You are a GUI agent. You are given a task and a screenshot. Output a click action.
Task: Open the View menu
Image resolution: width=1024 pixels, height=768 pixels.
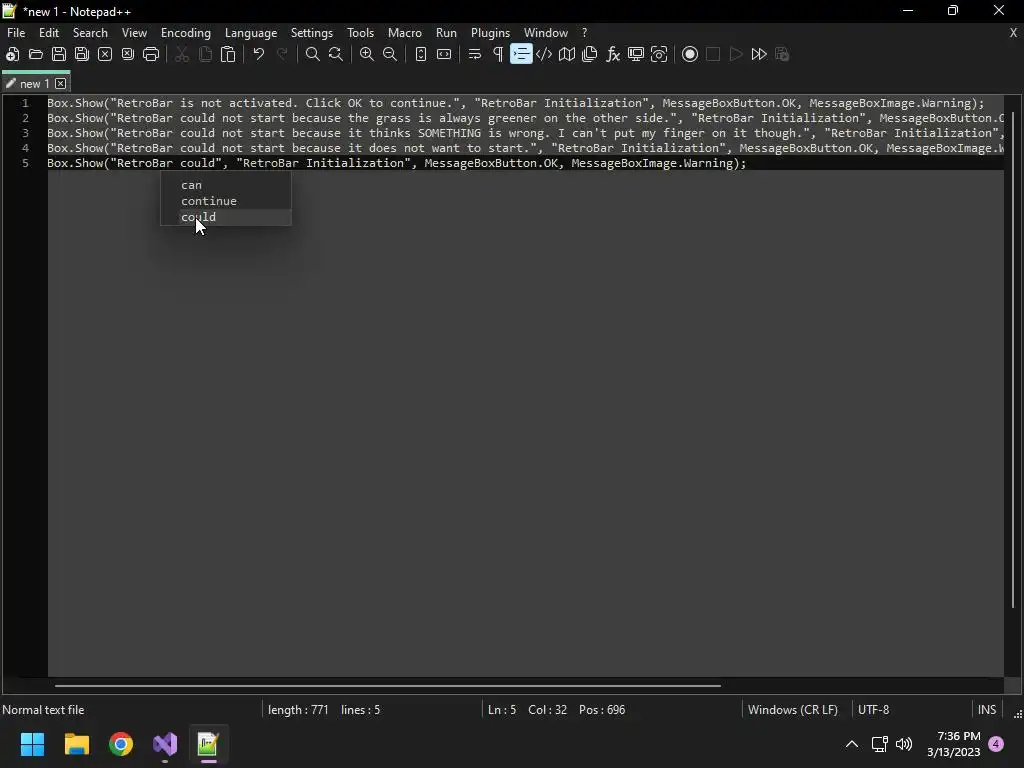point(135,33)
